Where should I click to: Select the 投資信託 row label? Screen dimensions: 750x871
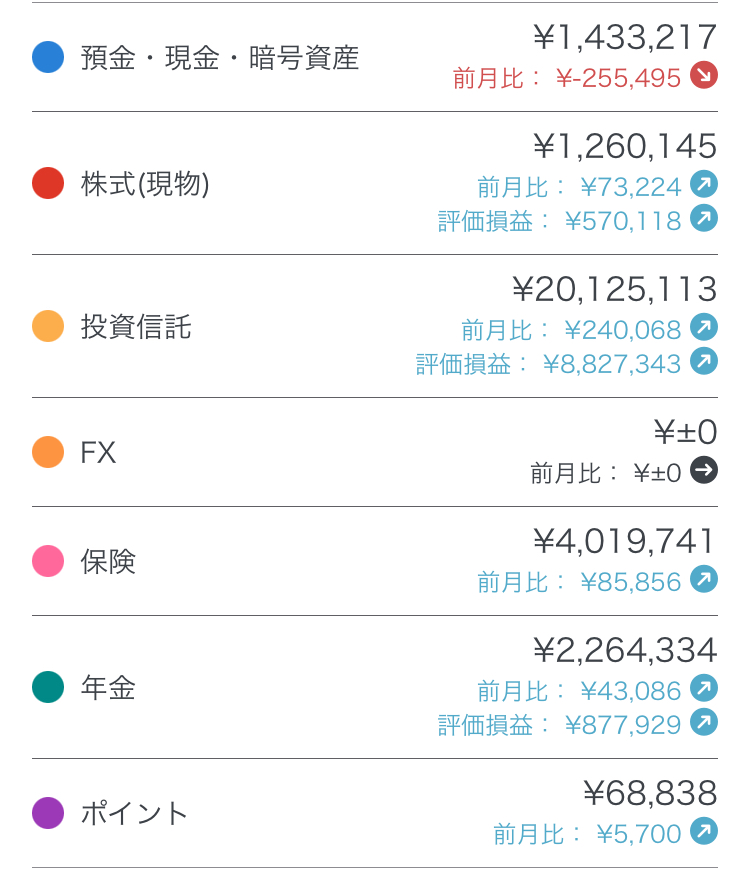[136, 327]
